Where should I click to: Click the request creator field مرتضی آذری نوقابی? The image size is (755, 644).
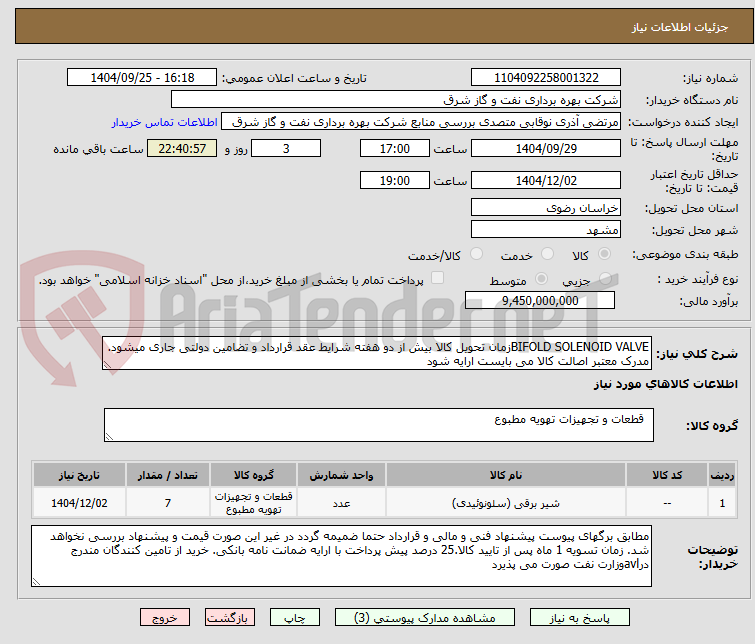click(421, 122)
